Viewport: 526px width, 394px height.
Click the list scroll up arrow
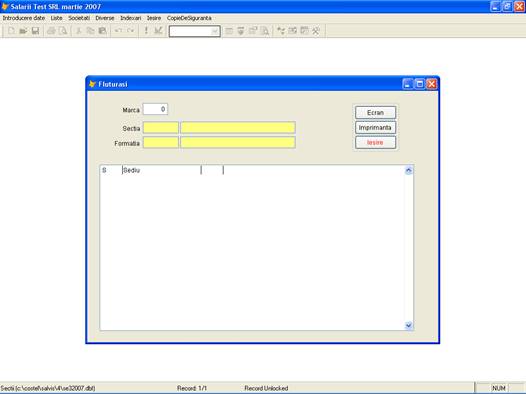coord(409,170)
